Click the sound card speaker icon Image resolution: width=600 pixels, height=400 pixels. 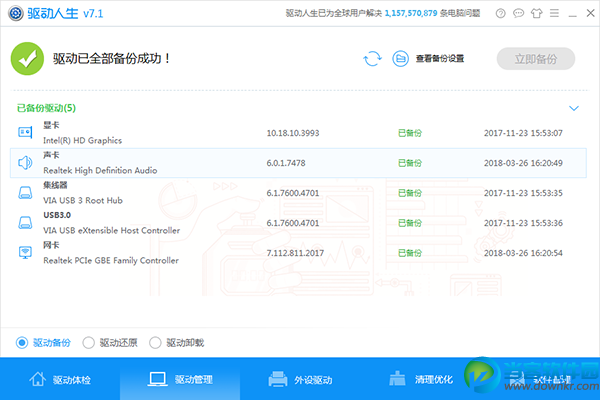point(25,163)
